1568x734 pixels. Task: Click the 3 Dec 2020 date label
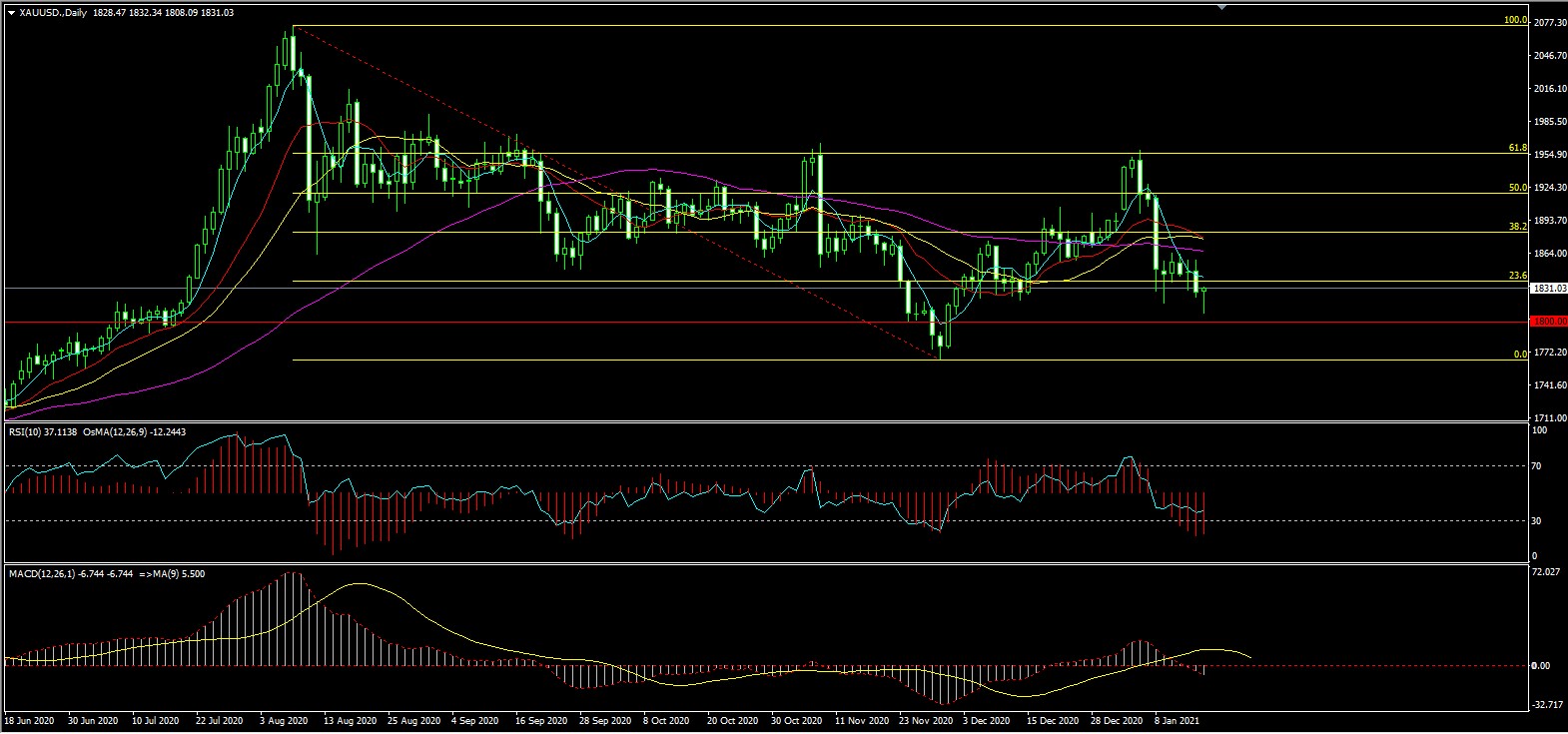pos(988,721)
